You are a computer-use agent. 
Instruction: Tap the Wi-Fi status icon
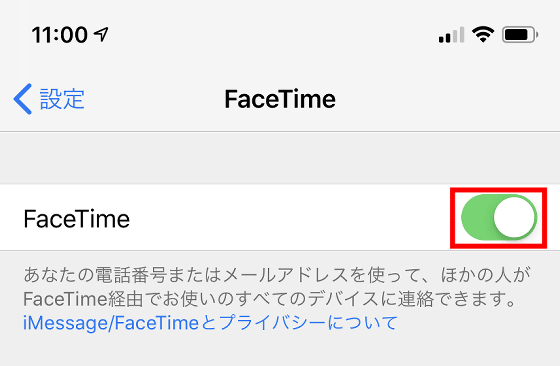pos(483,35)
